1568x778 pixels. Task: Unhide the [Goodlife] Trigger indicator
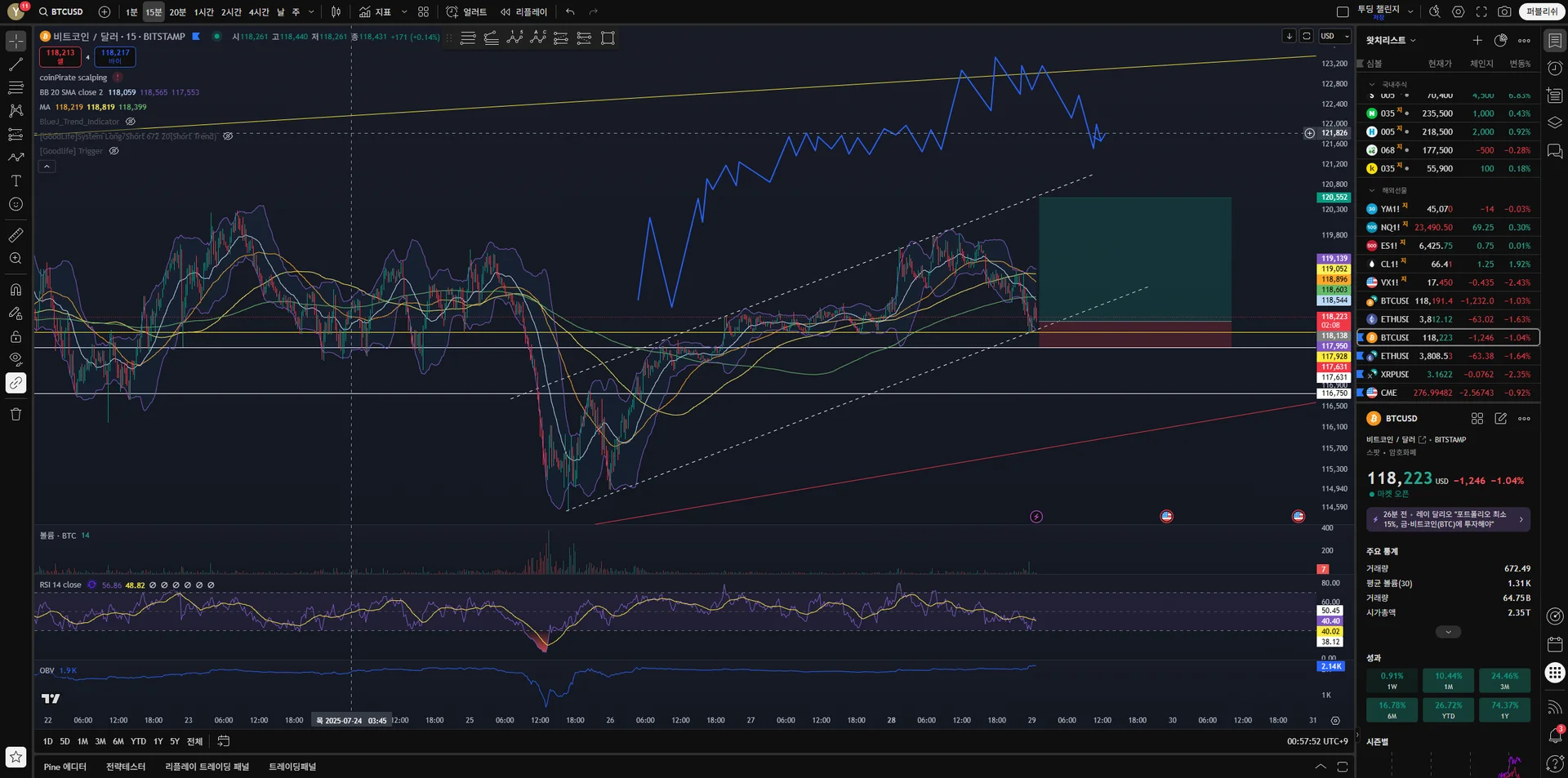[x=114, y=151]
